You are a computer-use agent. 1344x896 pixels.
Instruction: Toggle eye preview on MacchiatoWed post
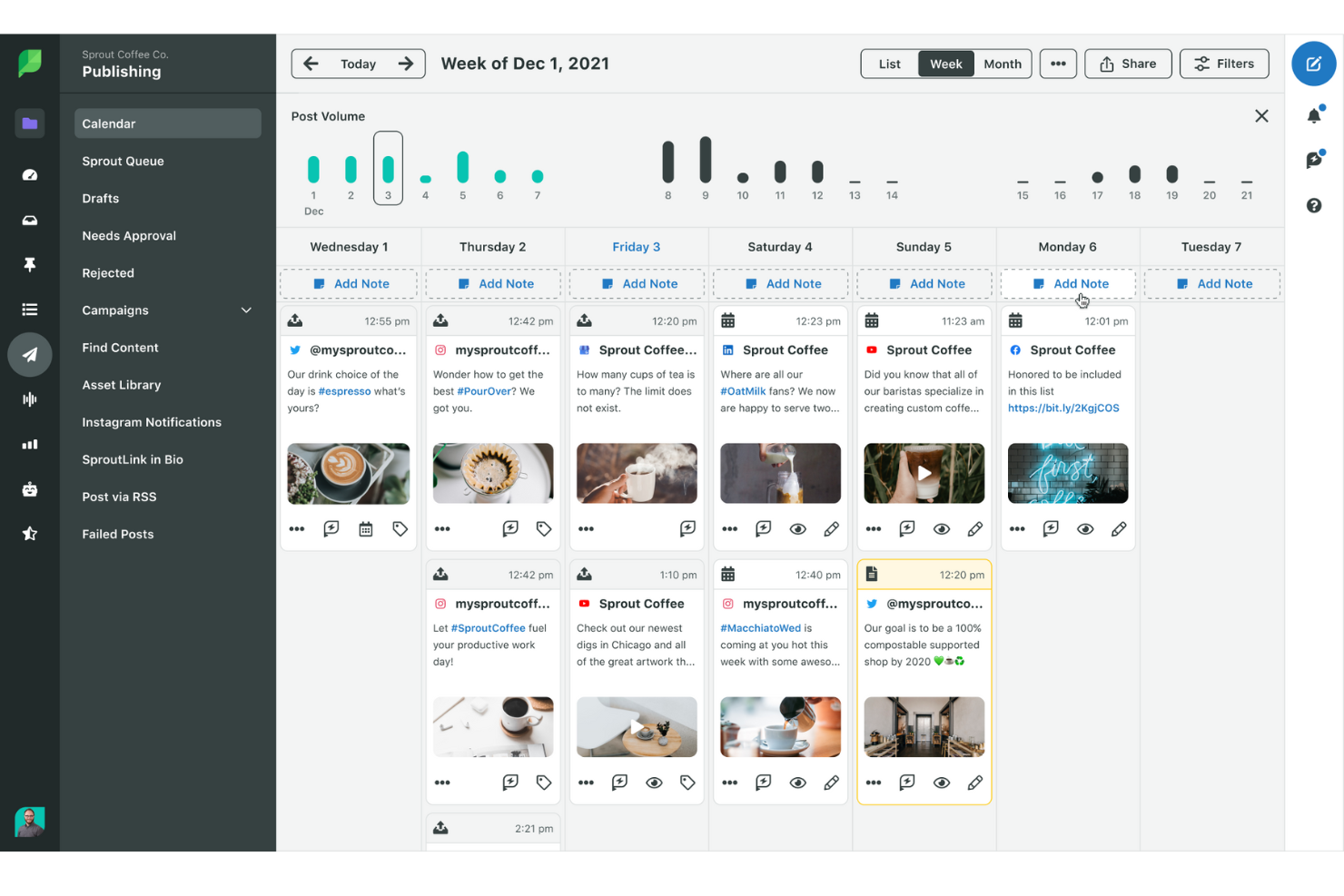click(797, 783)
